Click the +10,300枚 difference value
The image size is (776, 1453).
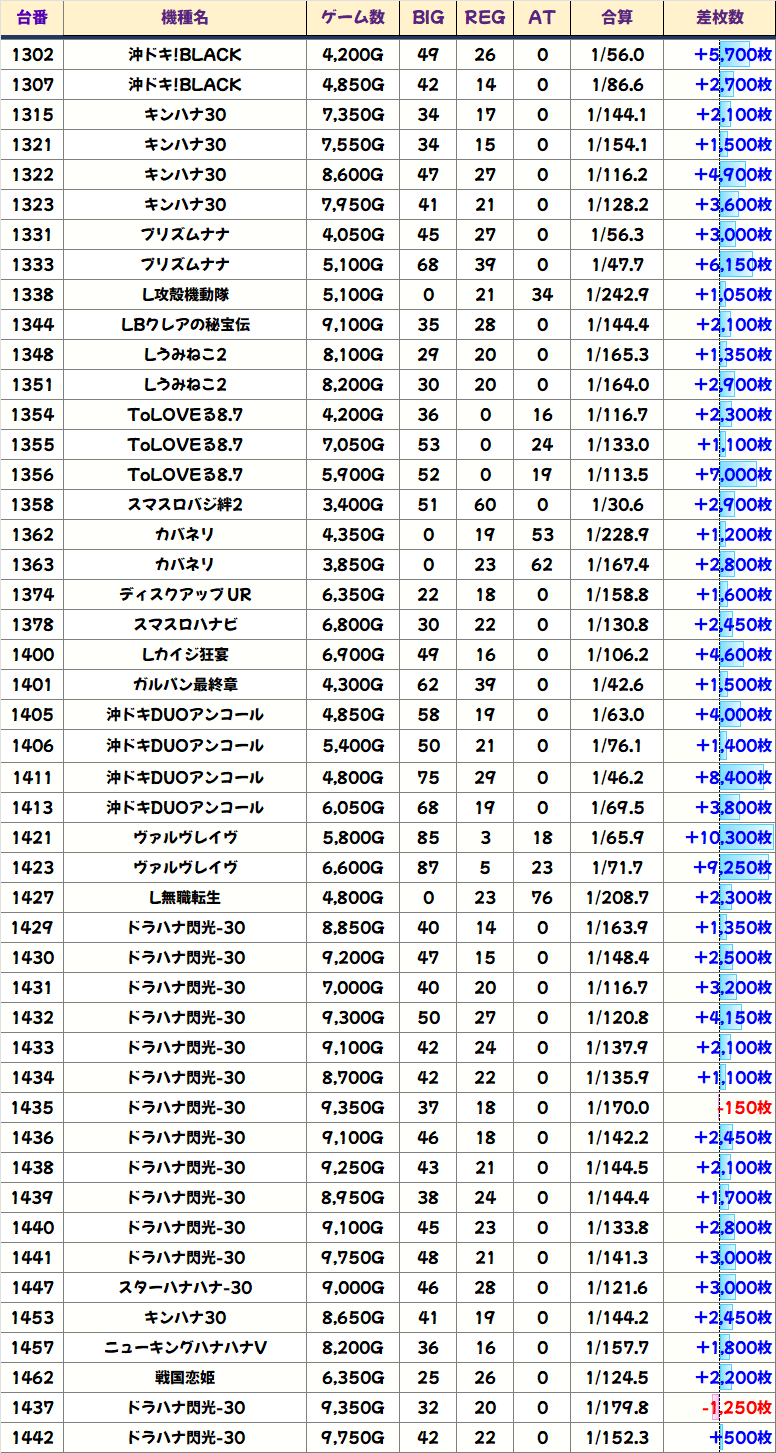tap(728, 837)
